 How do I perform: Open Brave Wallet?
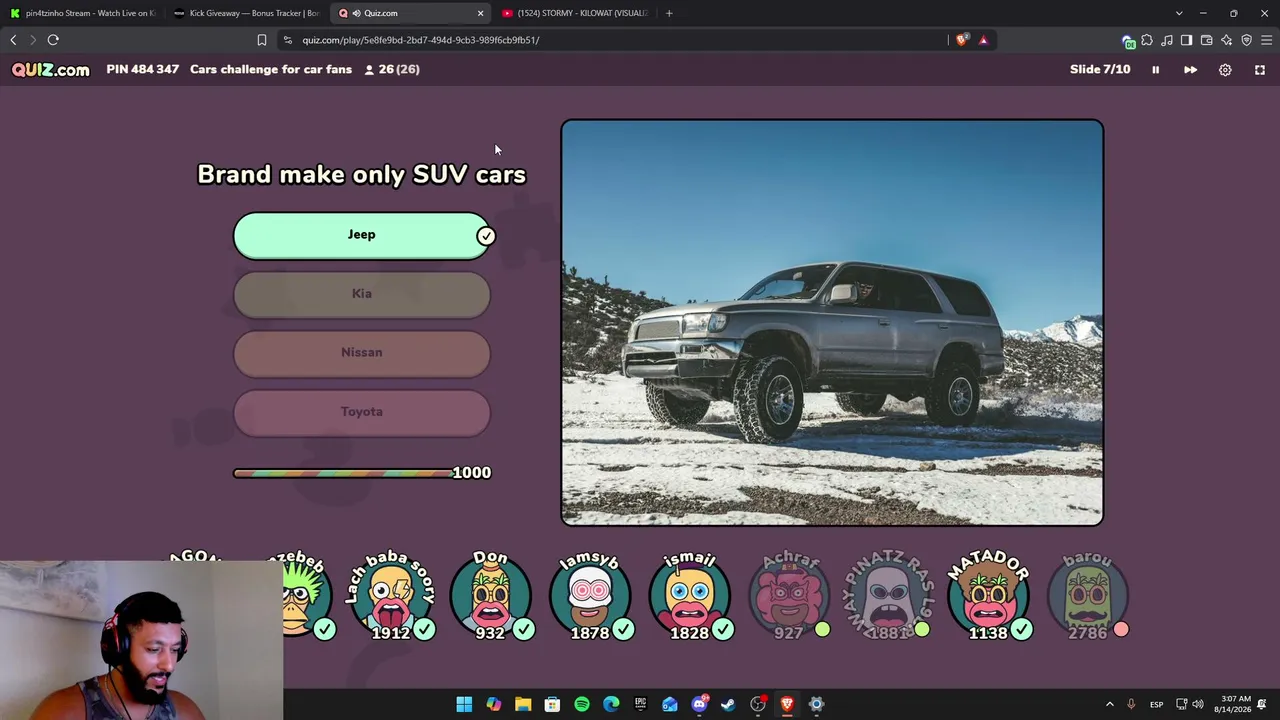1206,40
